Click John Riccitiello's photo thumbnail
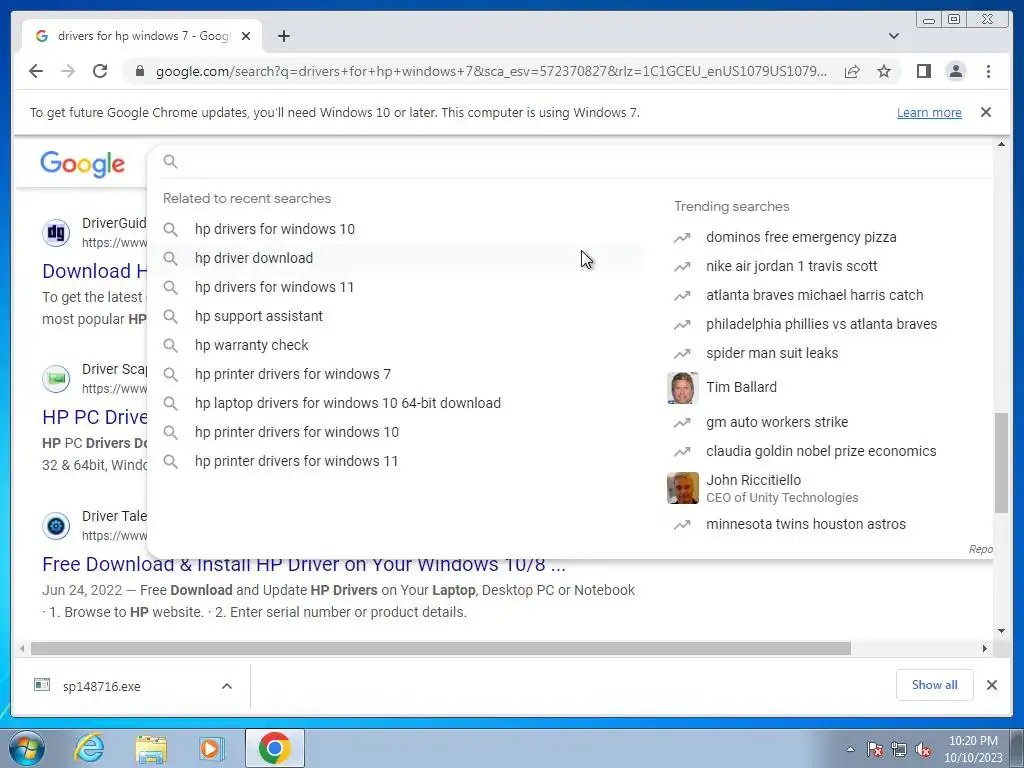This screenshot has height=768, width=1024. point(682,488)
